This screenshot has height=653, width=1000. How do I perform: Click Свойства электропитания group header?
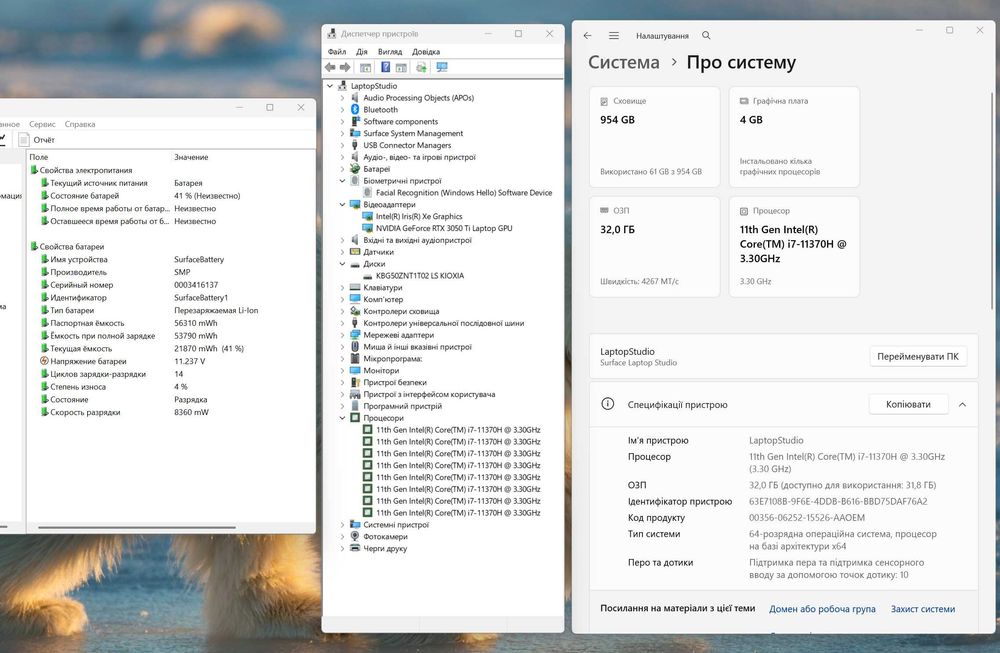tap(85, 170)
